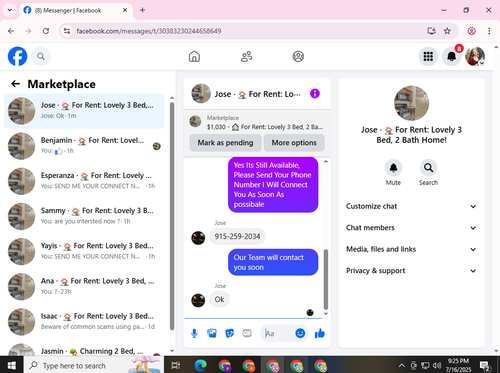Mute the conversation bell icon
This screenshot has width=500, height=373.
click(x=393, y=168)
